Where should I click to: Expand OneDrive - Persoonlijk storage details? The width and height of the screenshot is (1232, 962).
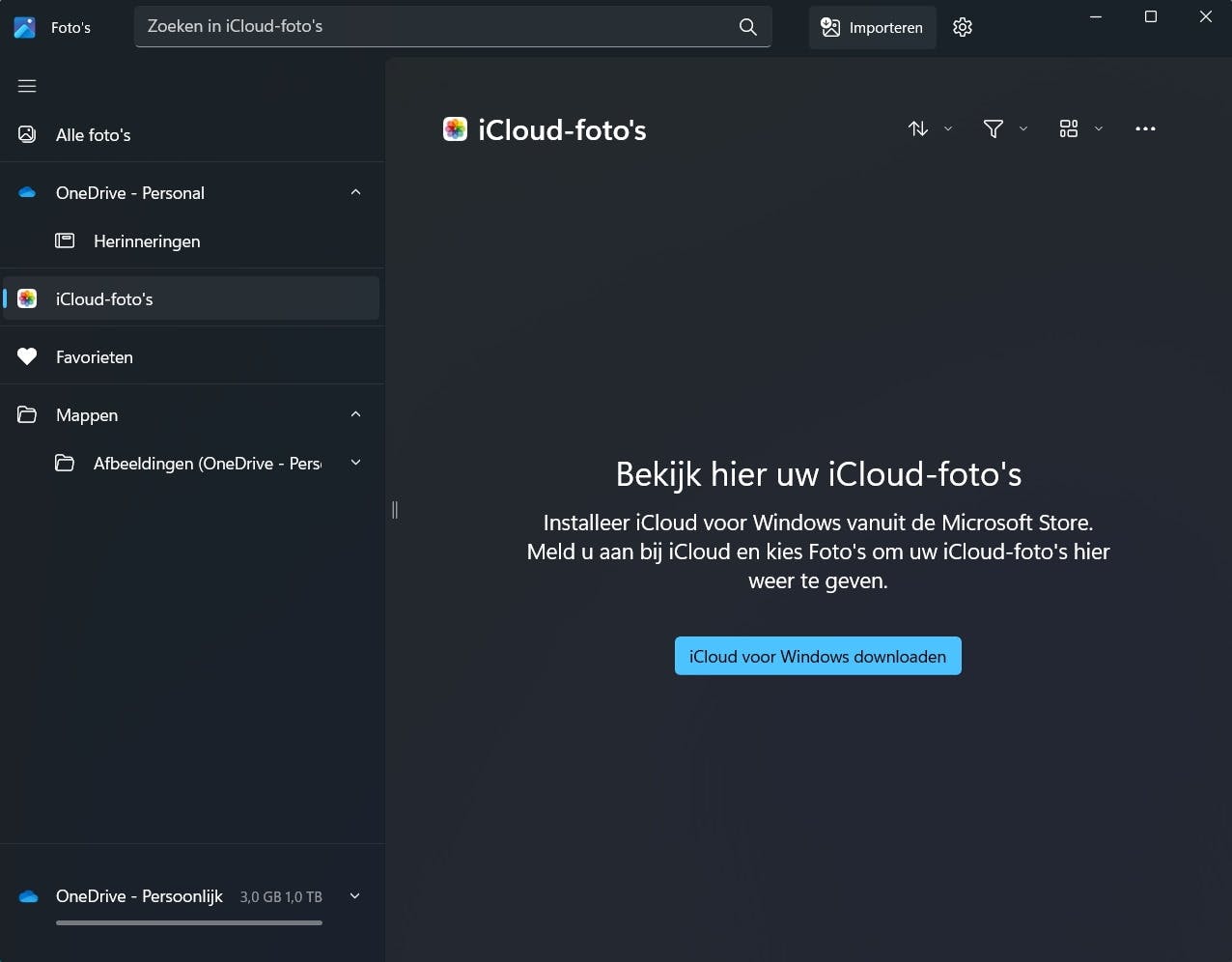click(354, 896)
